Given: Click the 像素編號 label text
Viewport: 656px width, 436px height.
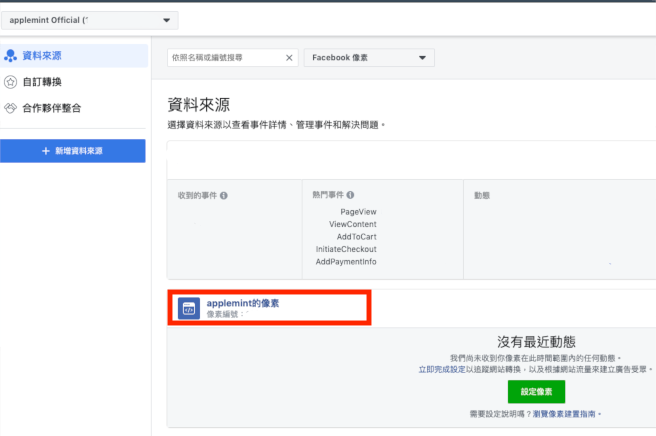Looking at the screenshot, I should point(222,314).
